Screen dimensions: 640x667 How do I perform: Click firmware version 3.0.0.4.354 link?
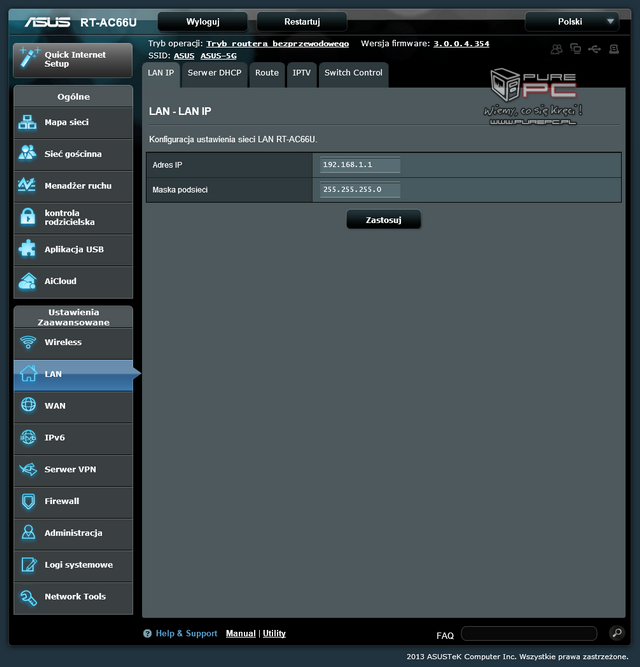(461, 44)
